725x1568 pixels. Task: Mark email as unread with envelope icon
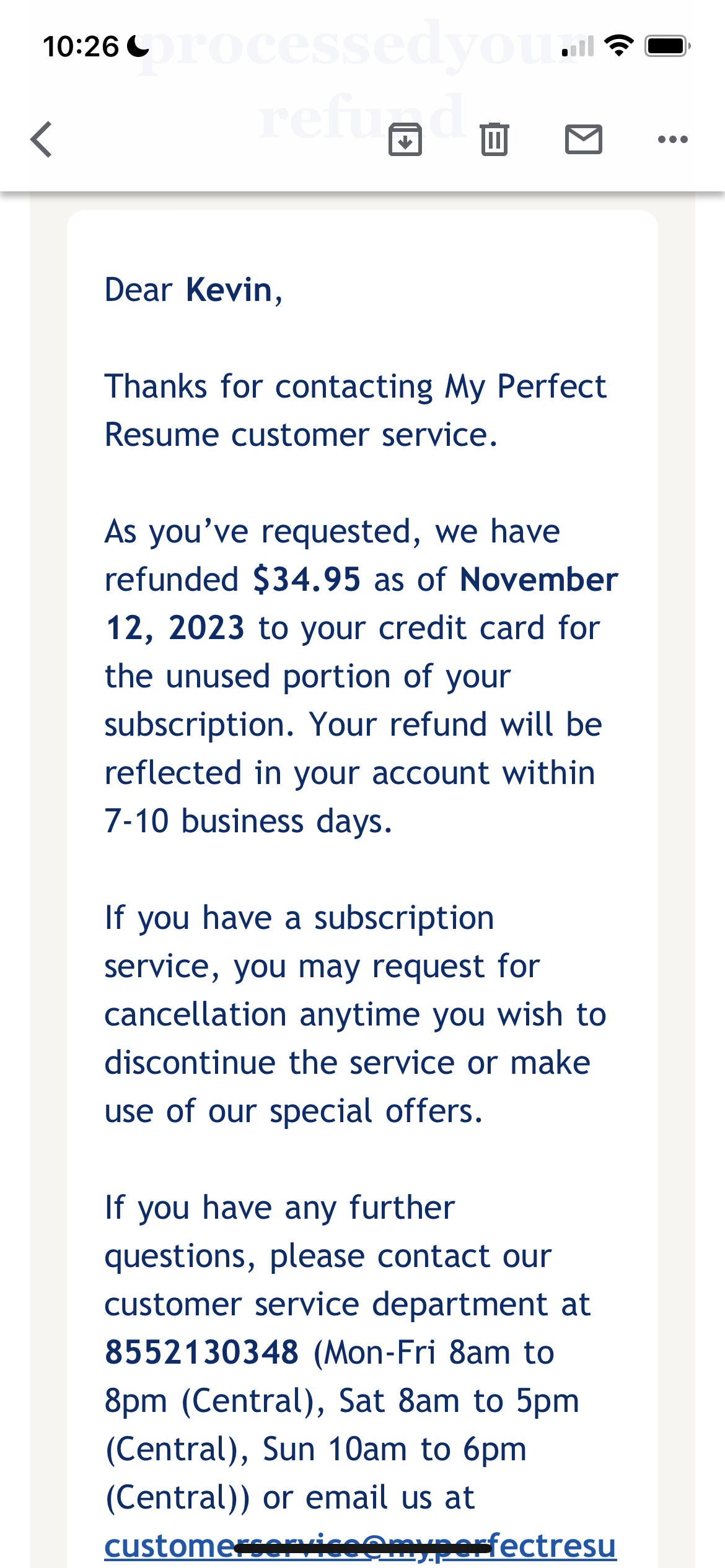(x=584, y=139)
